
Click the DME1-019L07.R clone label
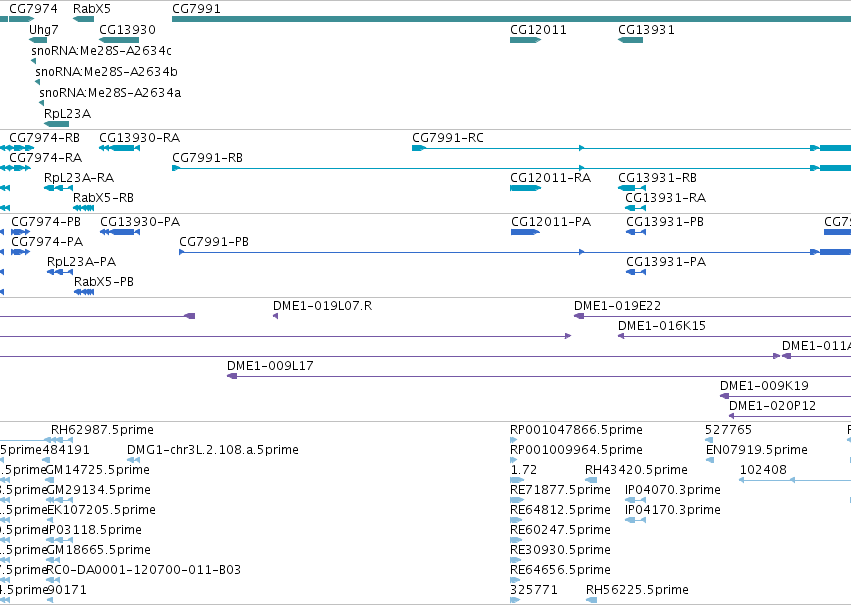[322, 306]
